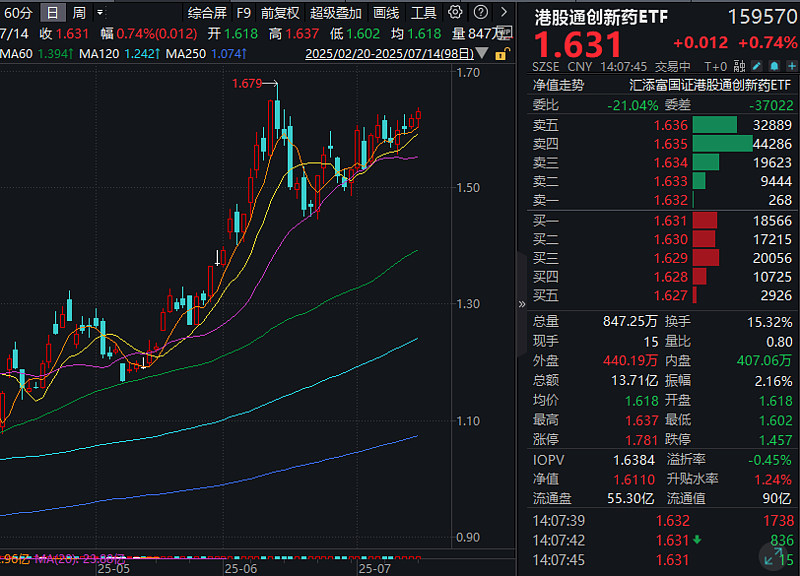
Task: Open the settings gear in the top toolbar
Action: 454,12
